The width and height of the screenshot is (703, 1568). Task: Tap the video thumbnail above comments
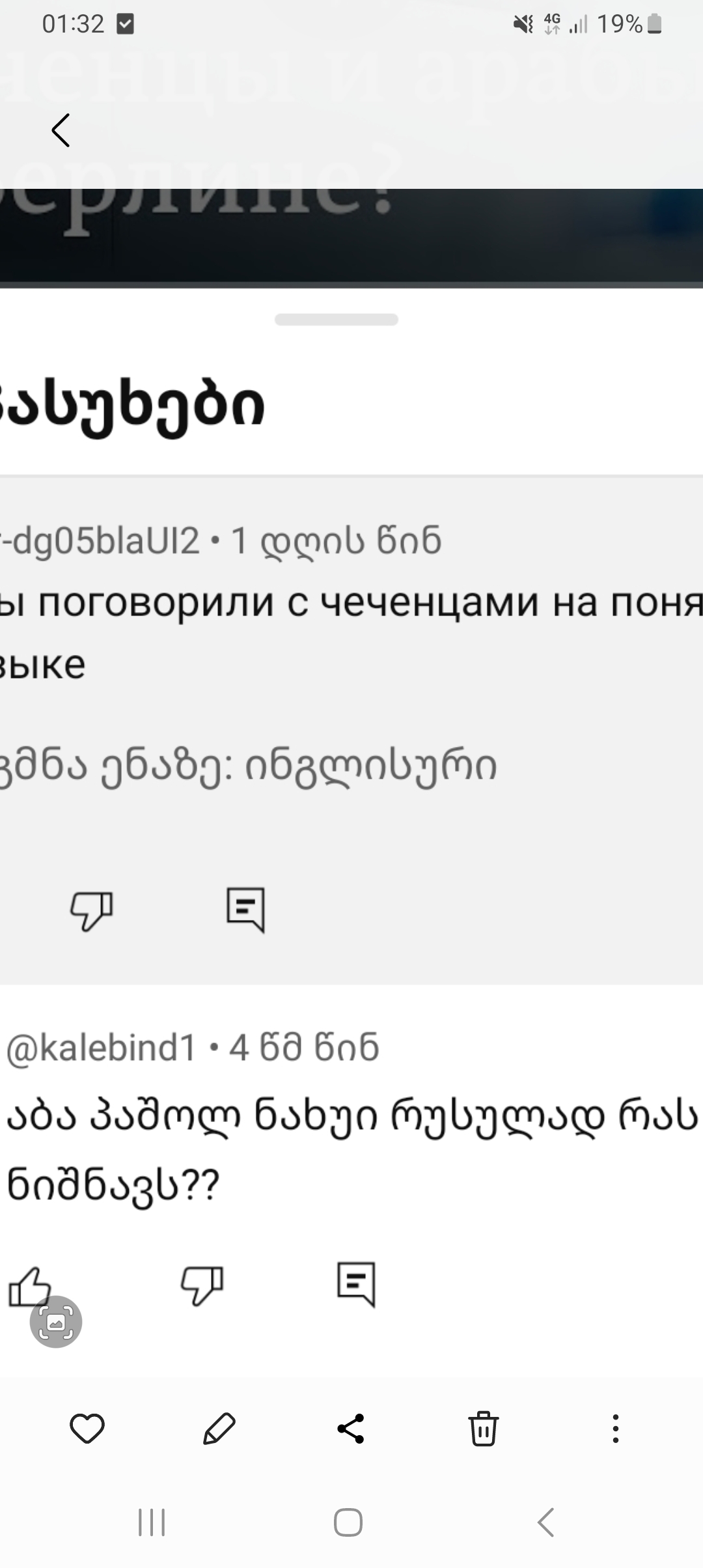coord(351,238)
